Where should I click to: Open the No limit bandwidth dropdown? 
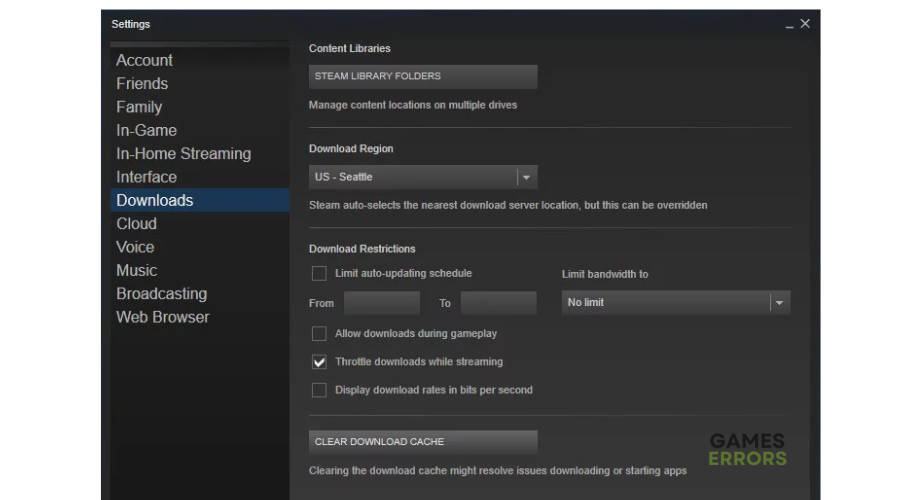coord(676,303)
